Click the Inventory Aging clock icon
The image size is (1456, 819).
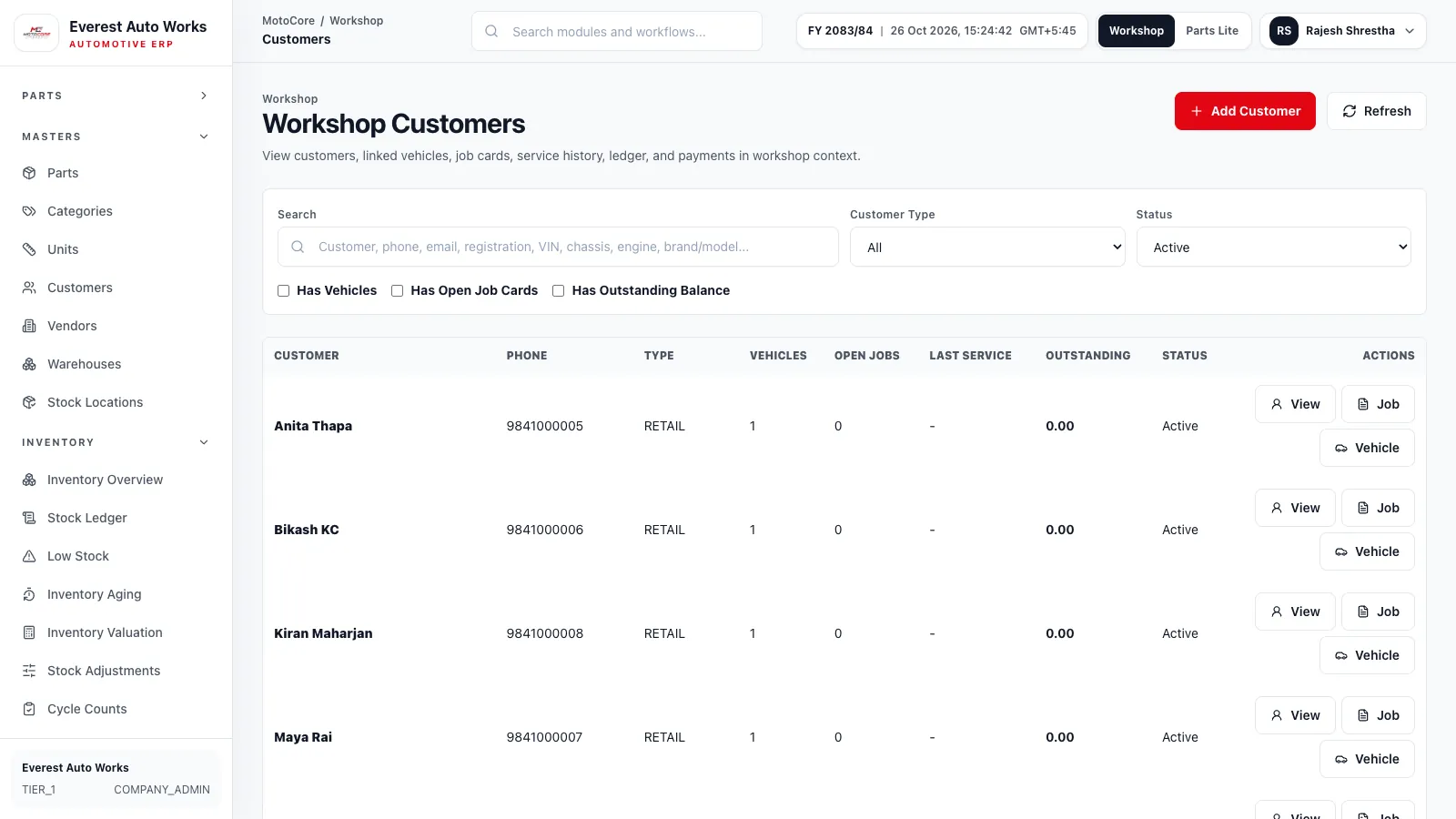(x=29, y=594)
